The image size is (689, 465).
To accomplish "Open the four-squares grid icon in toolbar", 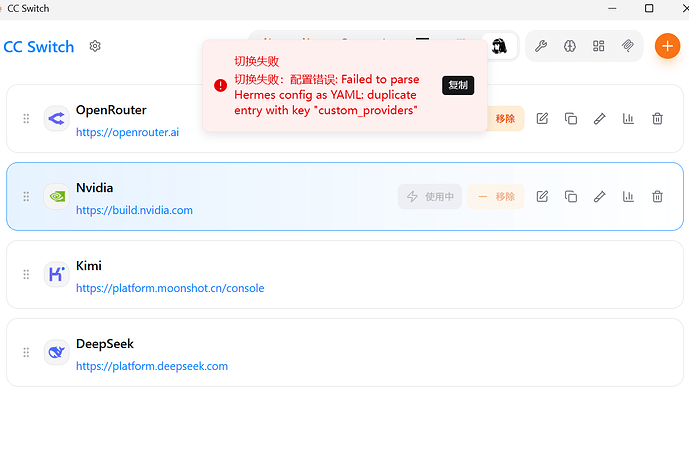I will (598, 46).
